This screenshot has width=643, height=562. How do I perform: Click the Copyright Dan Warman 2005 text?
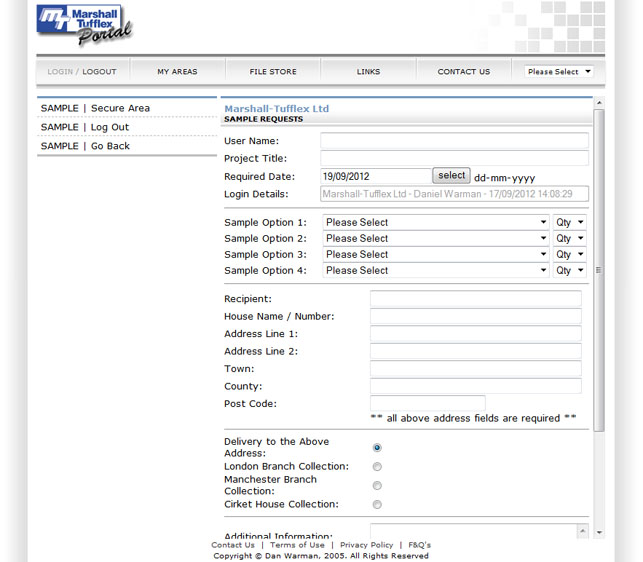(x=321, y=556)
